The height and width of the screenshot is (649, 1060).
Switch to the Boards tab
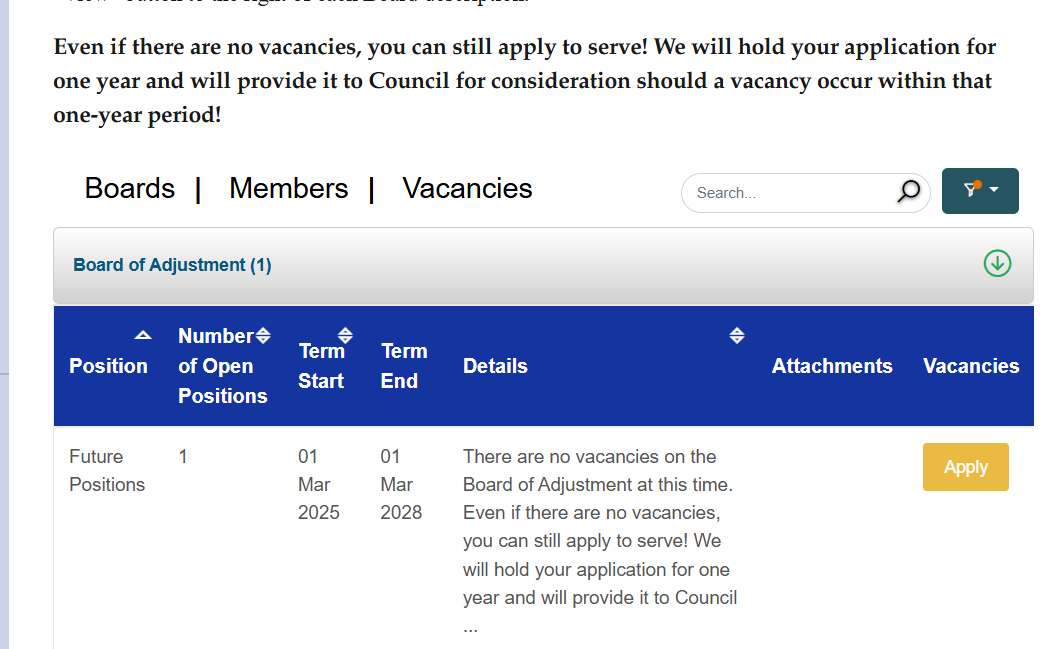click(130, 188)
